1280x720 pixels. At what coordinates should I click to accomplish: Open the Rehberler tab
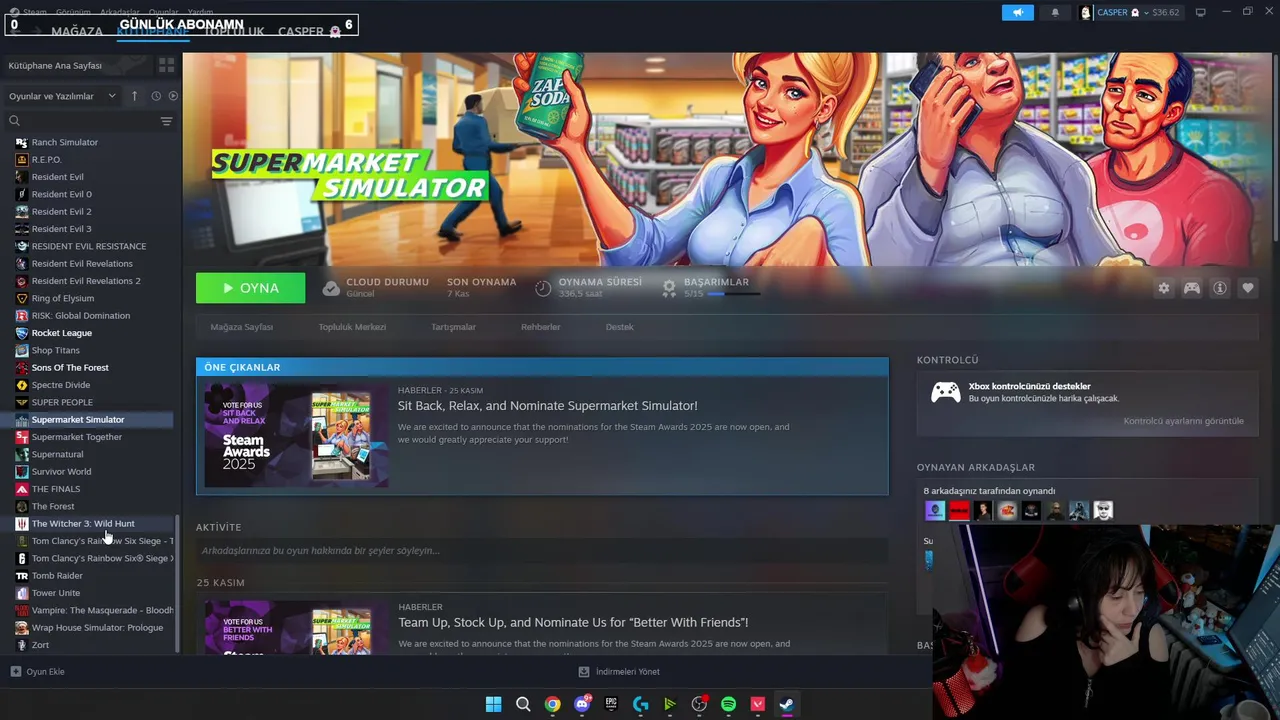click(x=540, y=327)
